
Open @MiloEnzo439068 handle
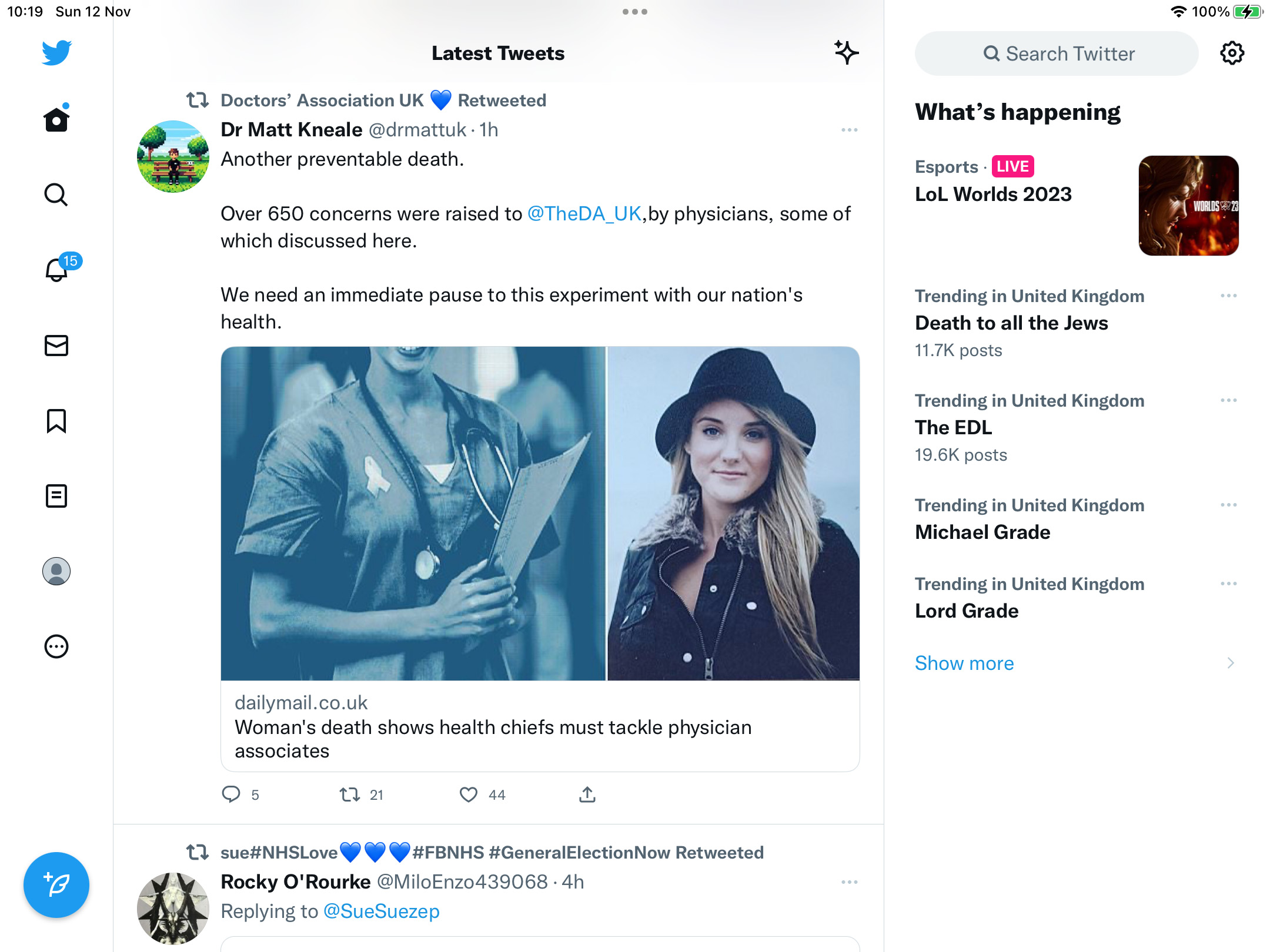click(x=462, y=882)
